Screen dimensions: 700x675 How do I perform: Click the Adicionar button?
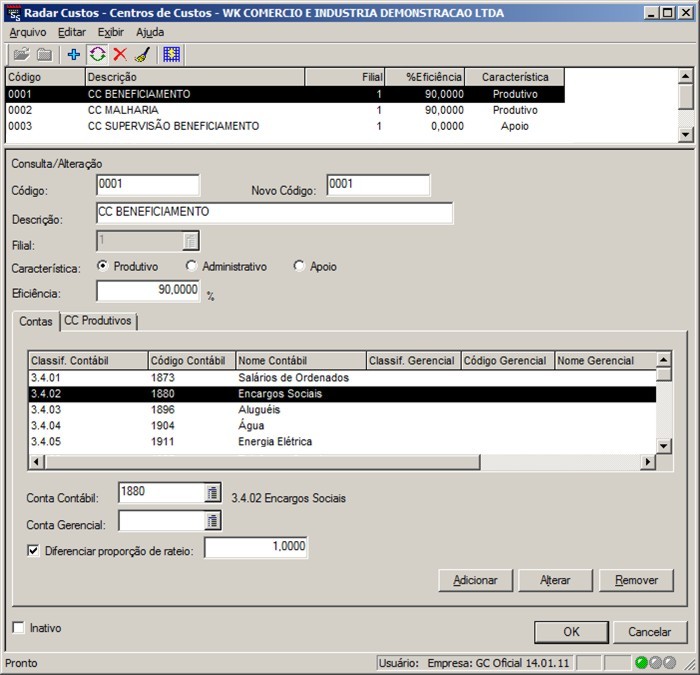pyautogui.click(x=475, y=580)
